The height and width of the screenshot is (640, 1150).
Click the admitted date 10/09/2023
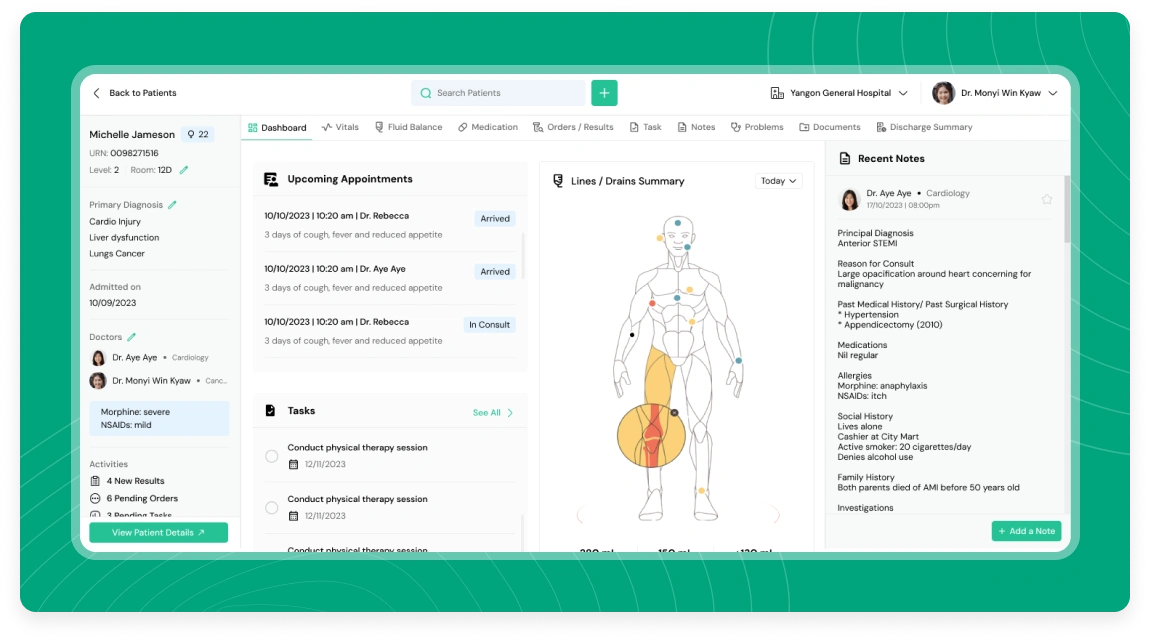click(112, 303)
